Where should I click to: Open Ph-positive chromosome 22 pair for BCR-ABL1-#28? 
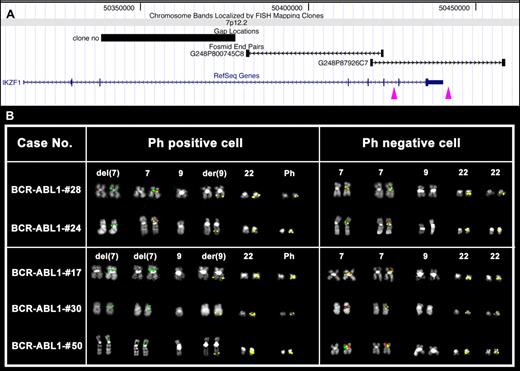click(251, 195)
